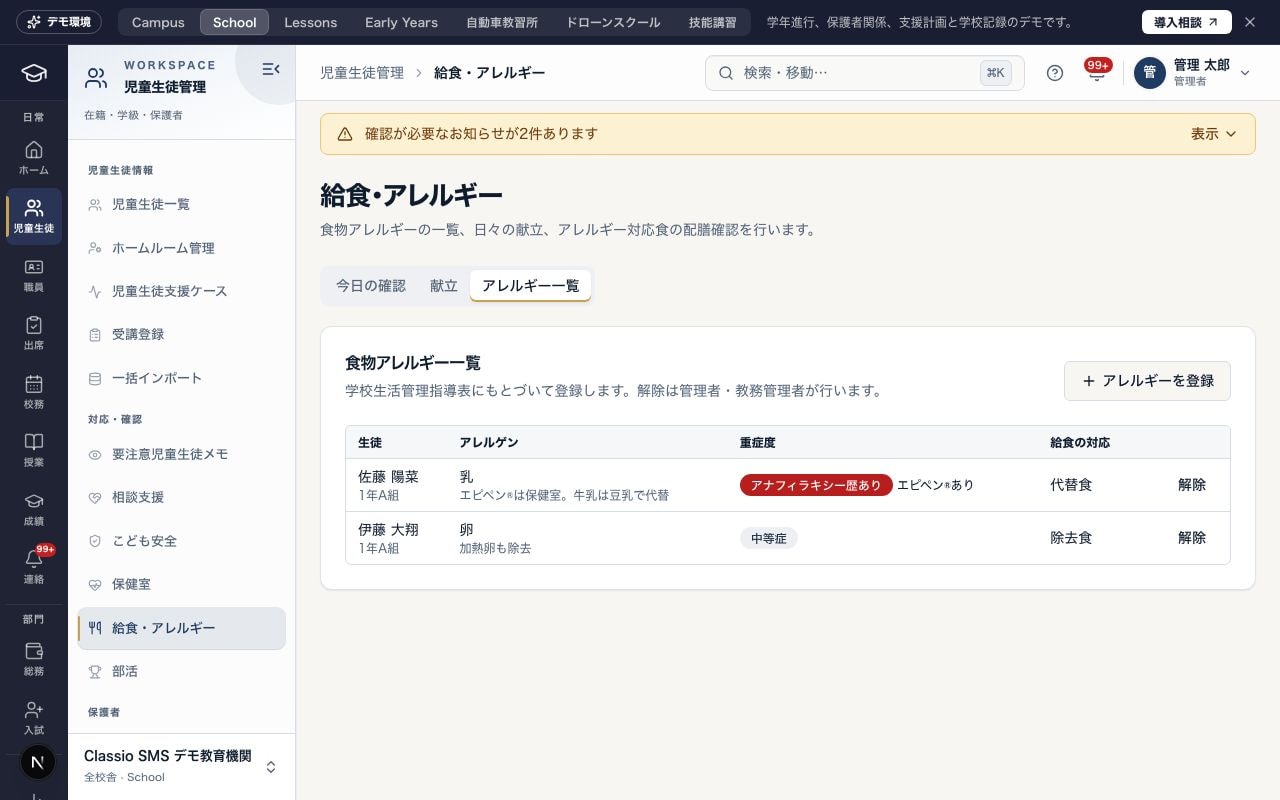Expand the 表示 notice dropdown
The image size is (1280, 800).
click(x=1213, y=134)
